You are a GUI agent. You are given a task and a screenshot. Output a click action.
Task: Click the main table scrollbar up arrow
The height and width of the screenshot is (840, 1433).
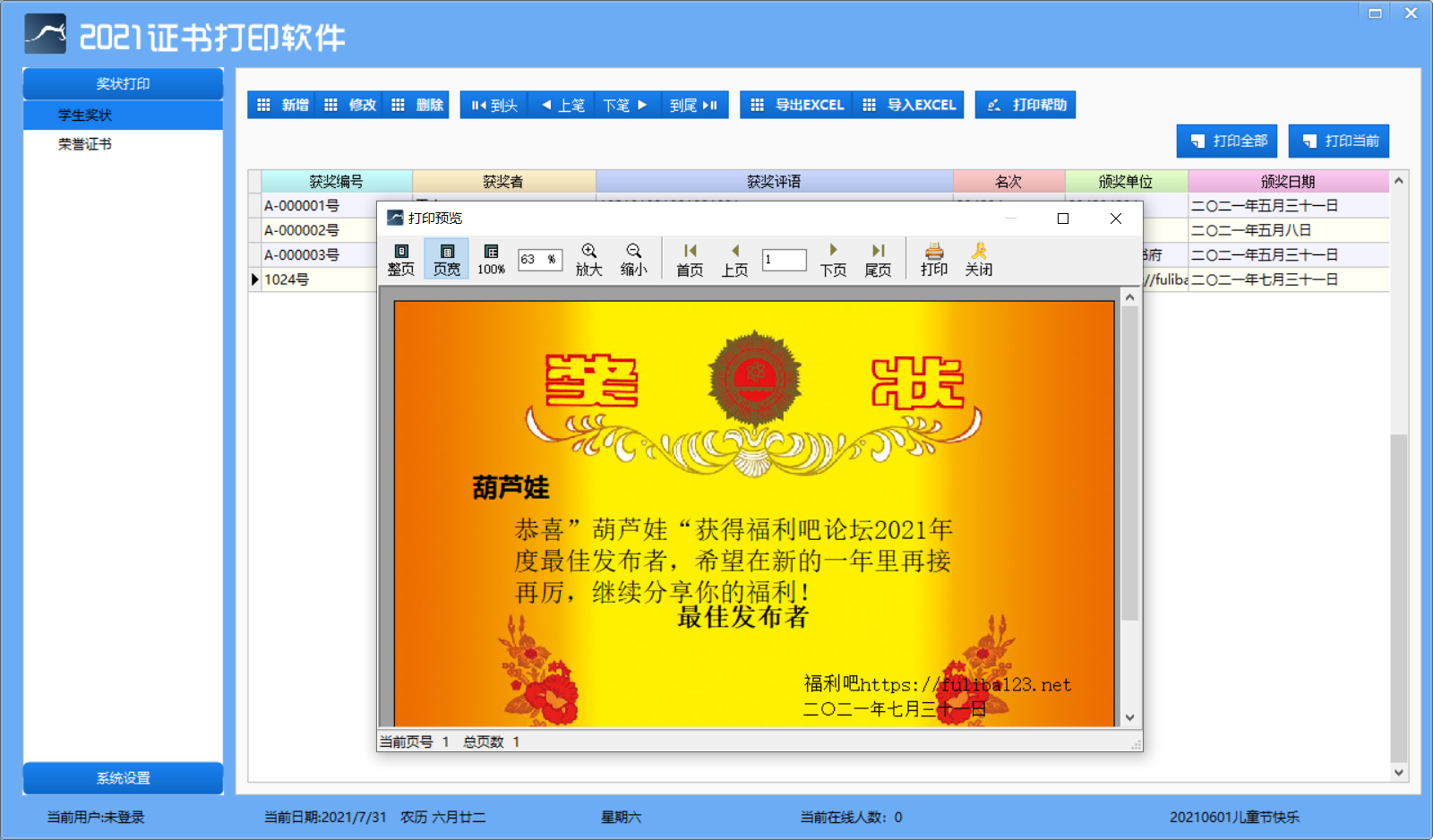pyautogui.click(x=1399, y=180)
